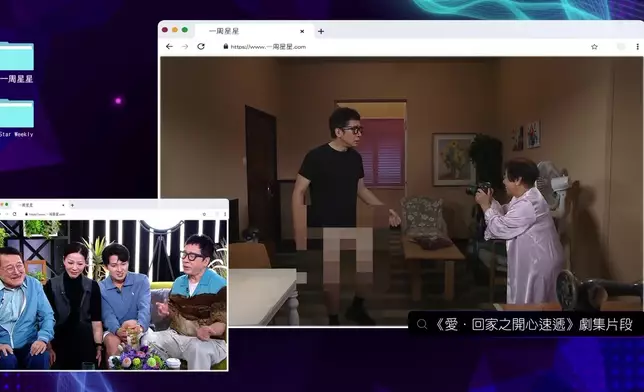Click the profile icon in the large browser toolbar
This screenshot has width=644, height=392.
tap(621, 47)
